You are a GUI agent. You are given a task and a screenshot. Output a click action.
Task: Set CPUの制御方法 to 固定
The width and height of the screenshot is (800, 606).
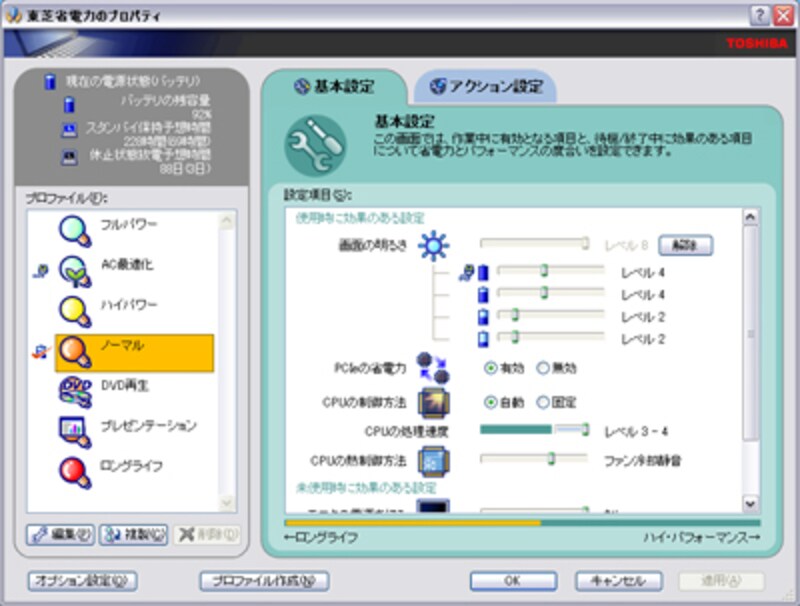pos(544,402)
